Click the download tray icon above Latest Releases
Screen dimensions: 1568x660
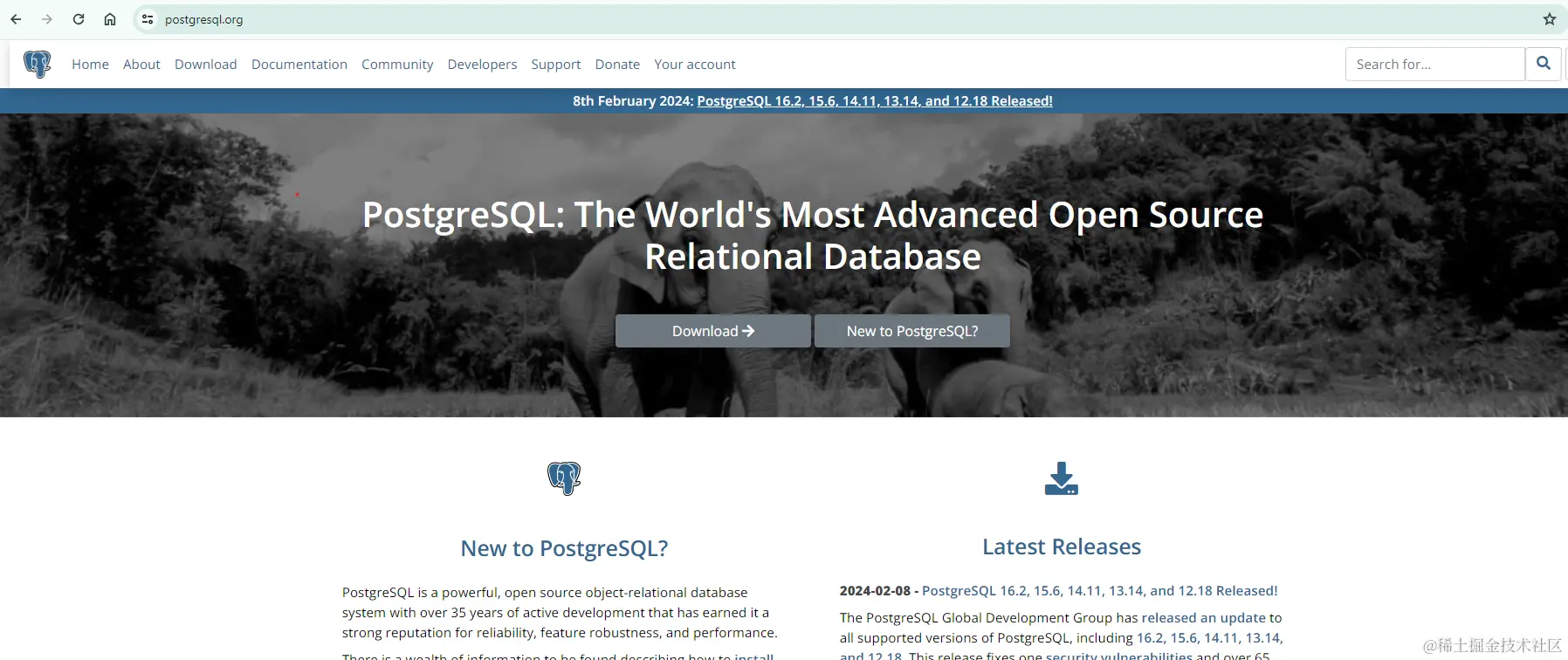(x=1062, y=478)
